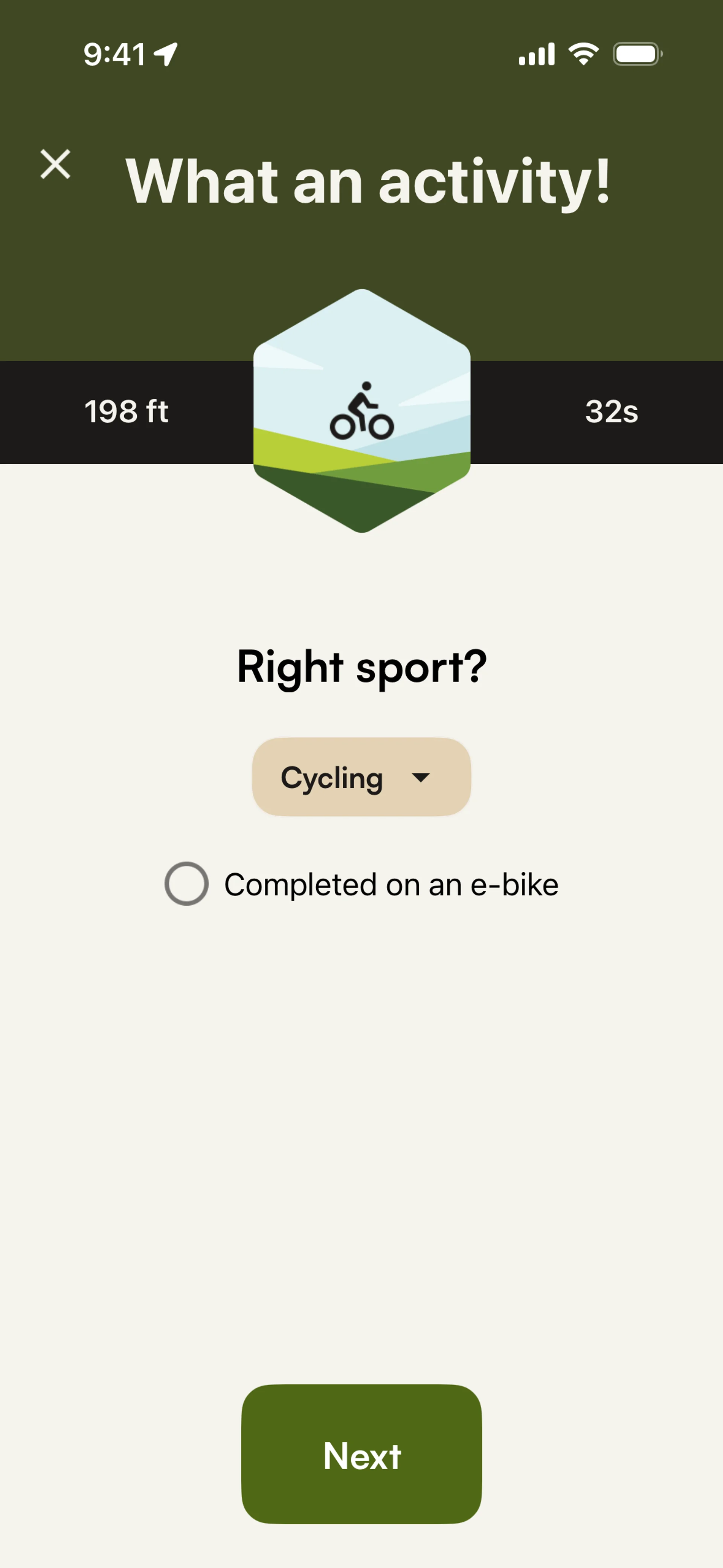The height and width of the screenshot is (1568, 723).
Task: Tap the cyclist icon in the badge
Action: pos(361,411)
